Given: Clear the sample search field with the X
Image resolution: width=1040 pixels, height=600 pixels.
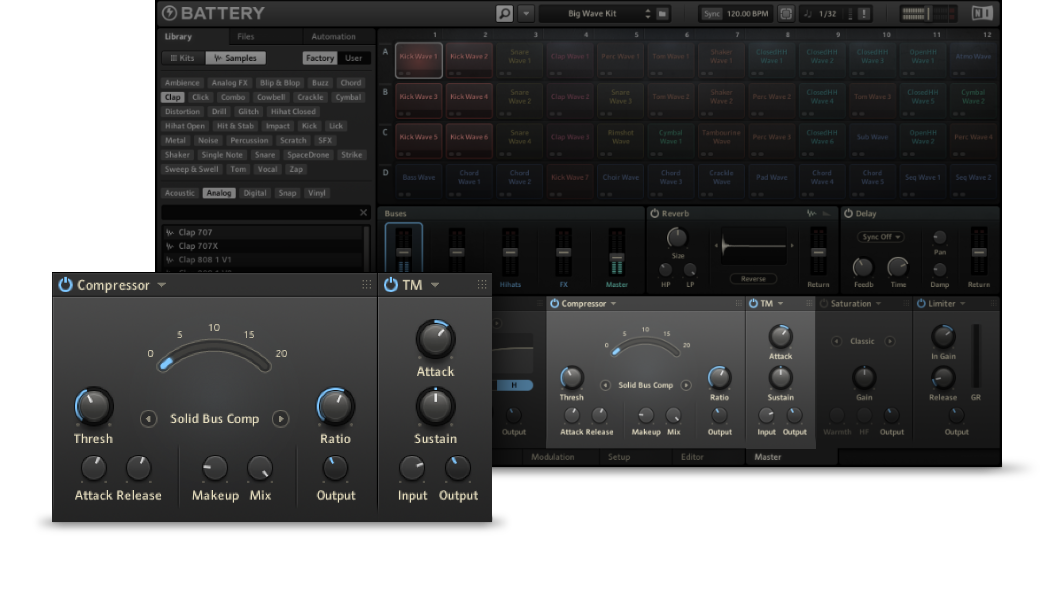Looking at the screenshot, I should point(363,212).
